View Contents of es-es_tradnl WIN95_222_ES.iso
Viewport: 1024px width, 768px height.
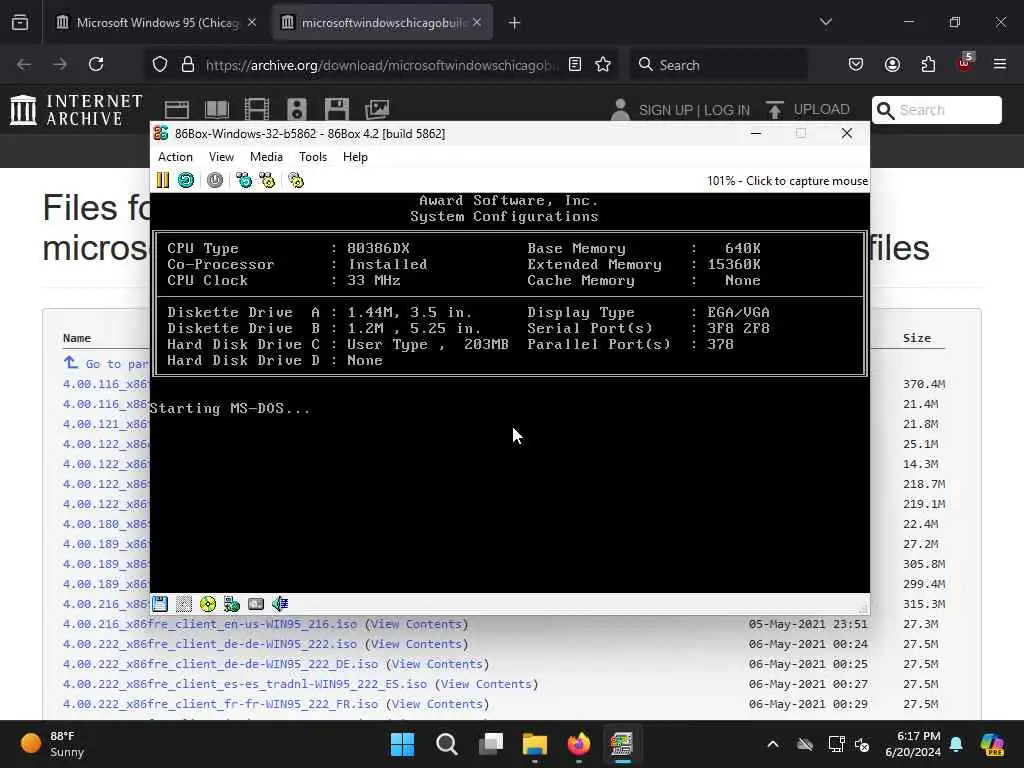click(x=487, y=684)
